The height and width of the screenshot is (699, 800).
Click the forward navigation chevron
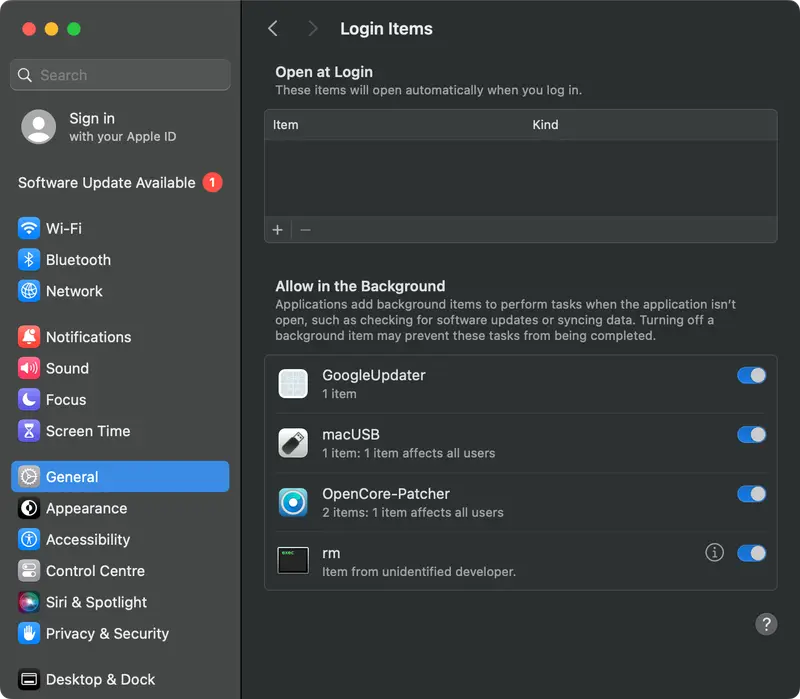(314, 29)
